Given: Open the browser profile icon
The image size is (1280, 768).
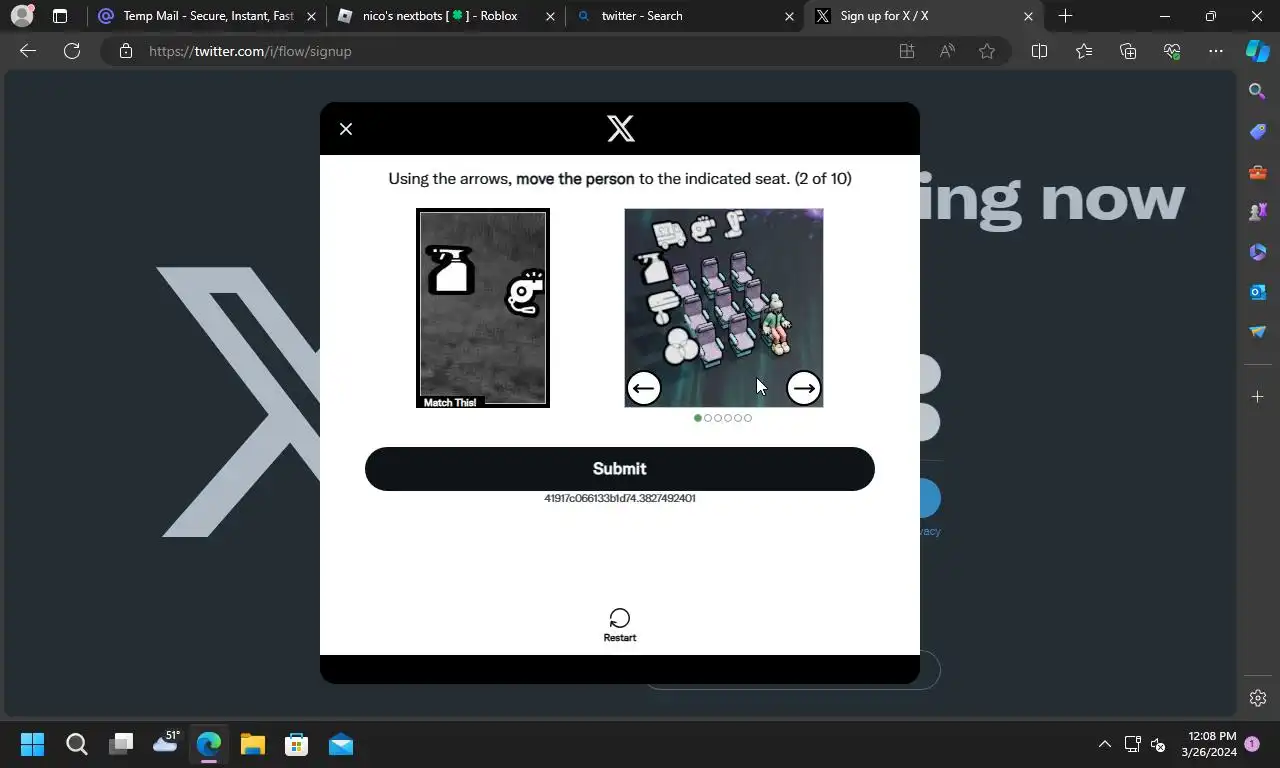Looking at the screenshot, I should pos(21,16).
